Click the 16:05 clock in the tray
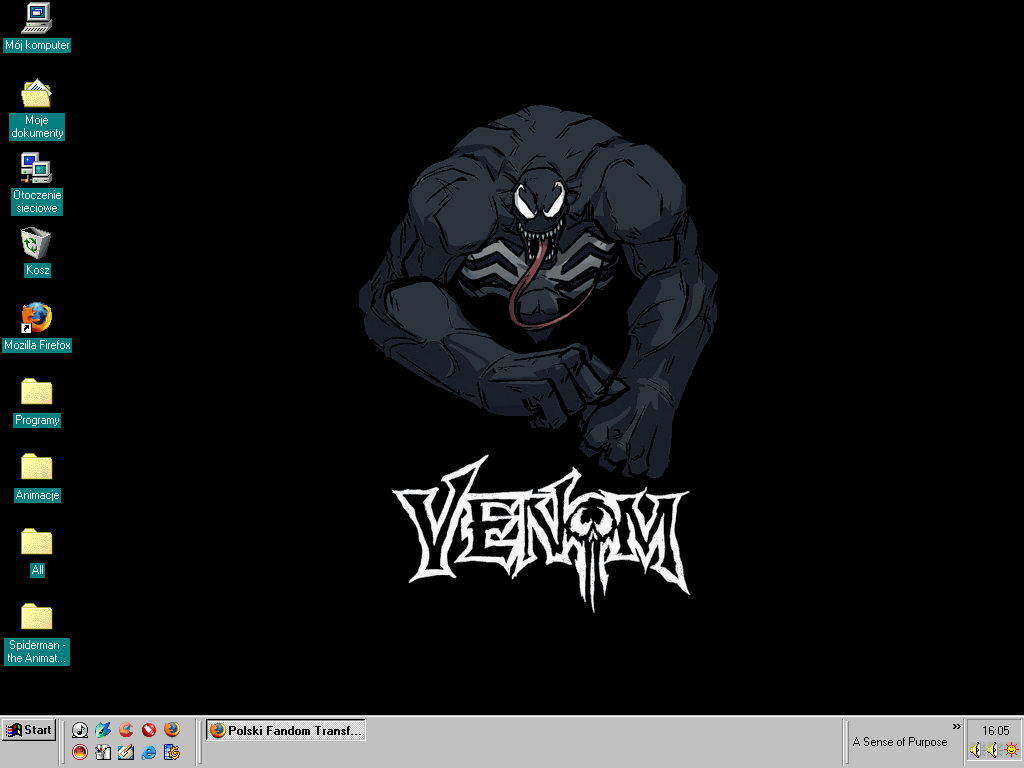The image size is (1024, 768). coord(995,729)
